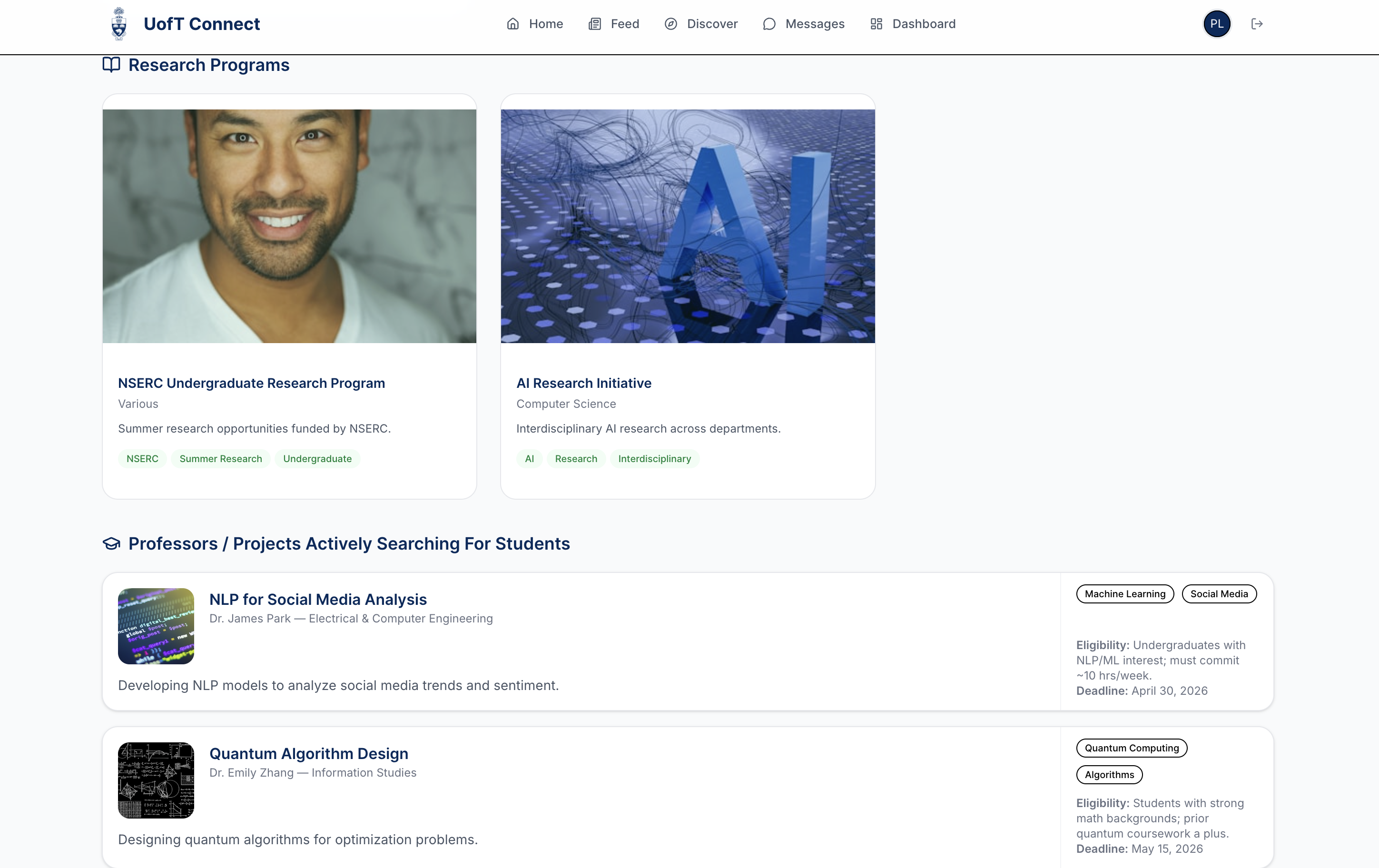Open the AI Research Initiative title

coord(583,383)
